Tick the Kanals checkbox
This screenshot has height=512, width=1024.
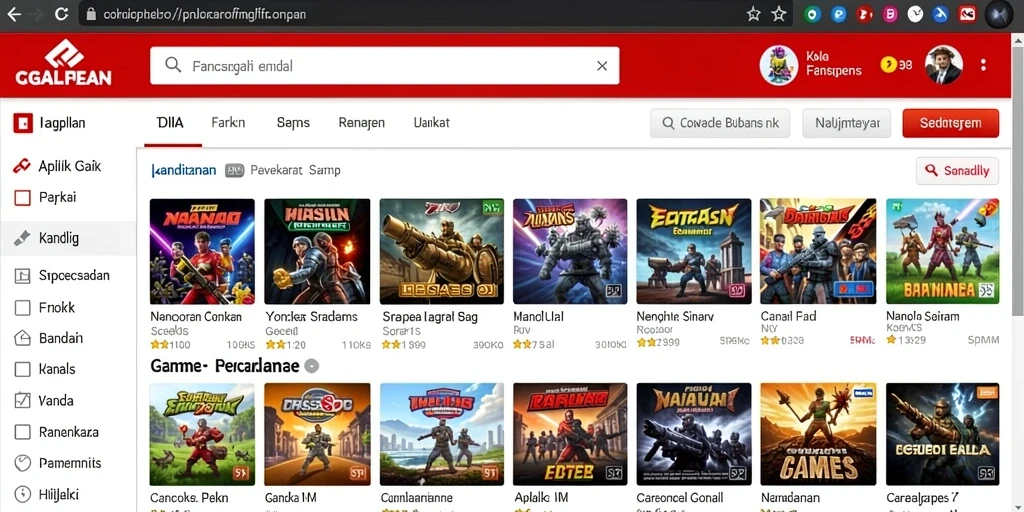22,369
